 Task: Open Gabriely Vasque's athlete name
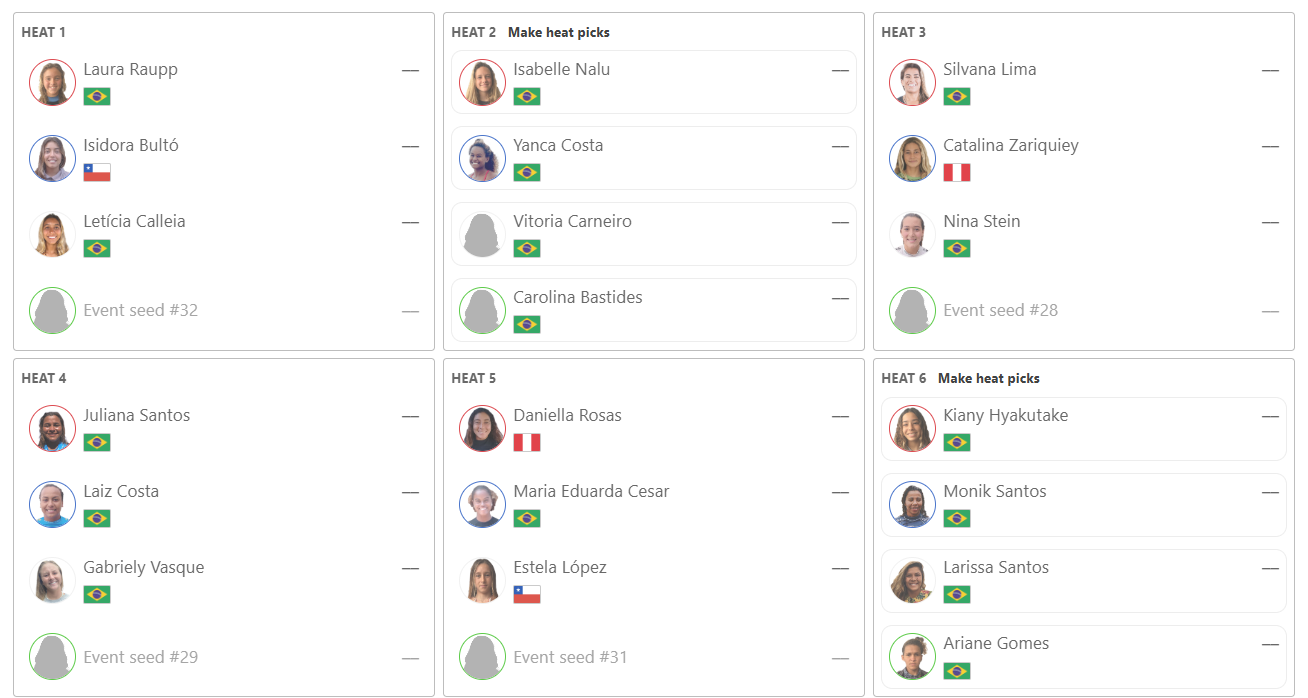pyautogui.click(x=144, y=567)
